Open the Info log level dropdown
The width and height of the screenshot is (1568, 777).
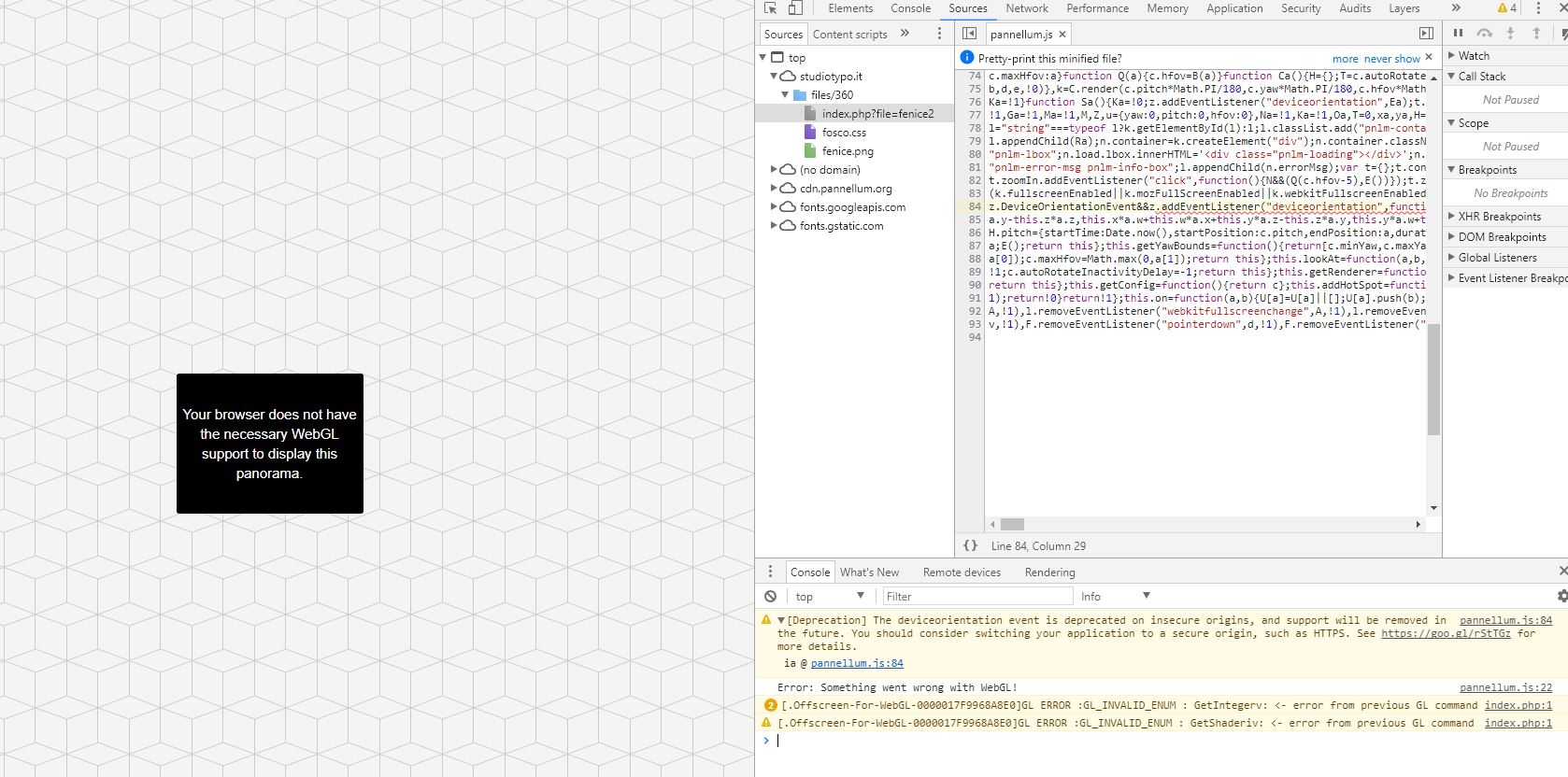click(x=1116, y=596)
